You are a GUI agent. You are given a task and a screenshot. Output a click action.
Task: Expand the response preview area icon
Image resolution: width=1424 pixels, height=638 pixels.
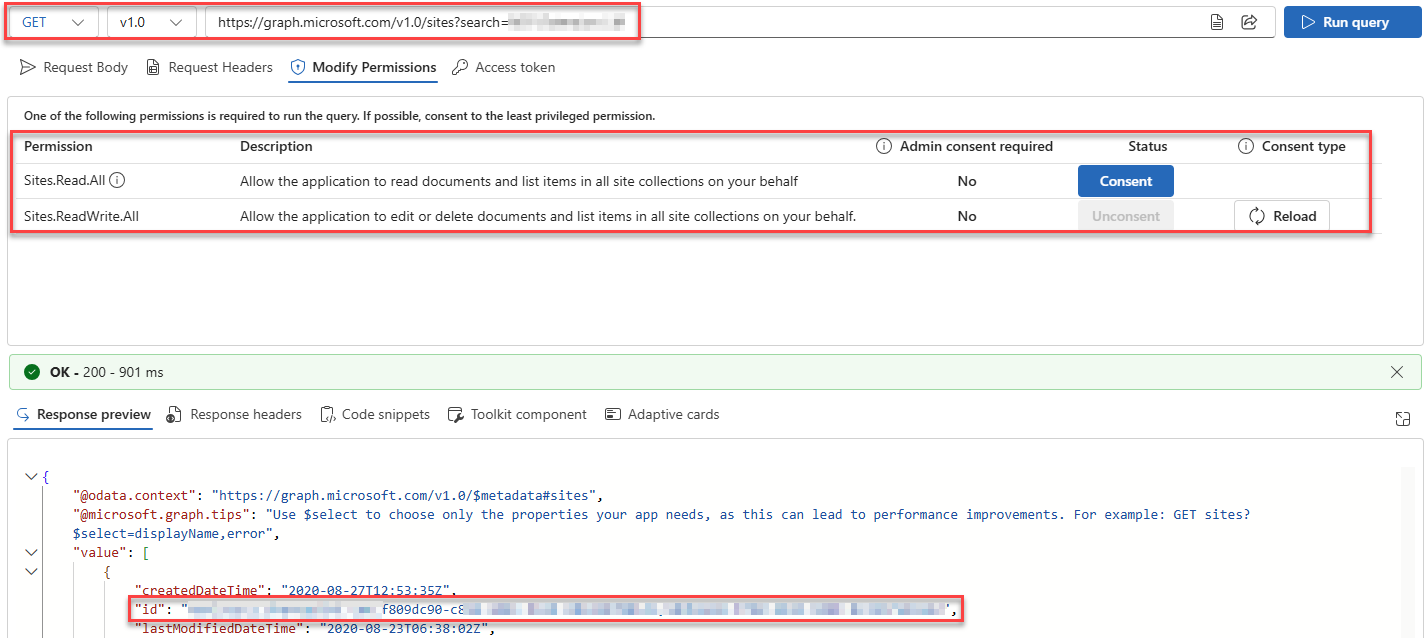[1403, 419]
